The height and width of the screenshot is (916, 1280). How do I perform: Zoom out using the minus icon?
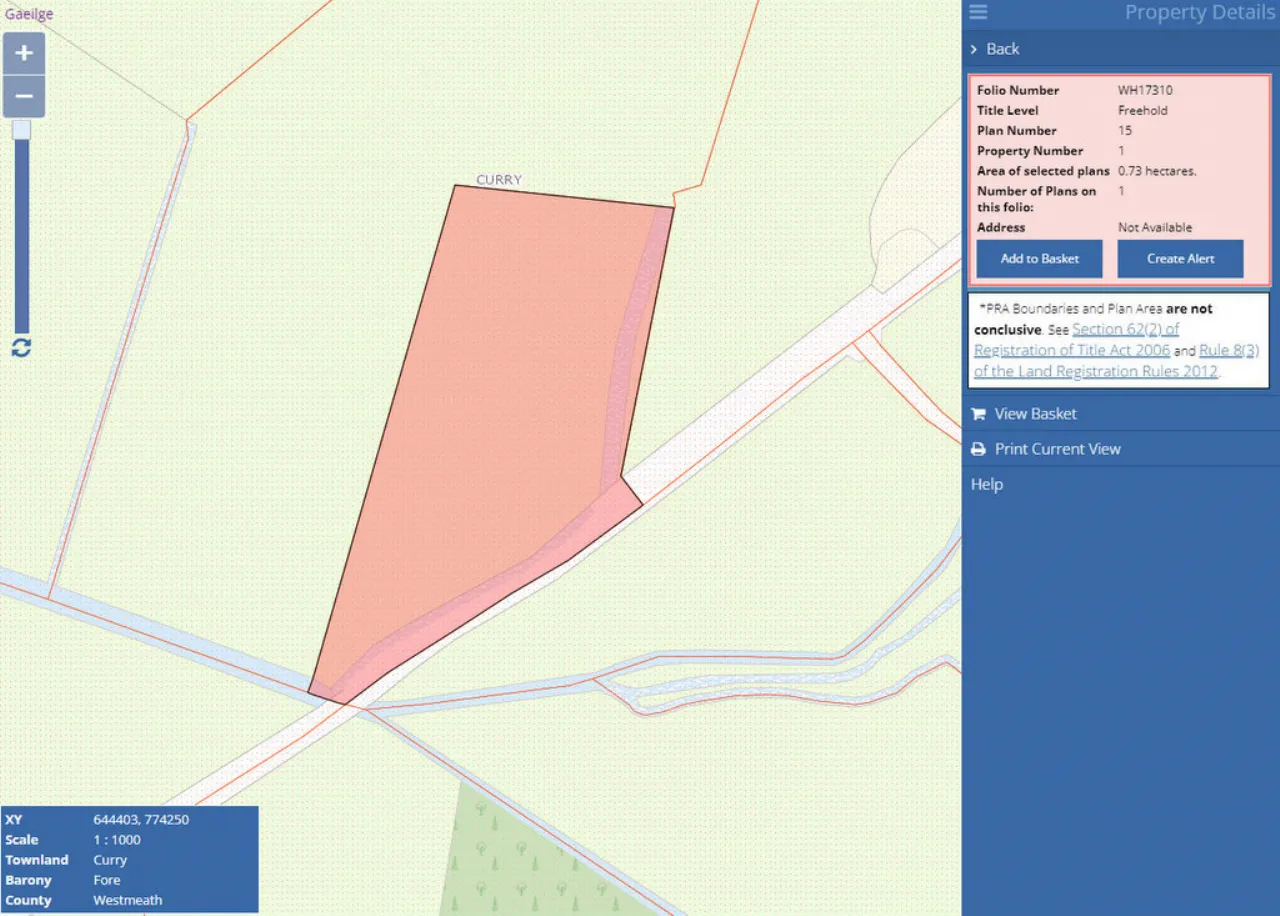[x=23, y=96]
